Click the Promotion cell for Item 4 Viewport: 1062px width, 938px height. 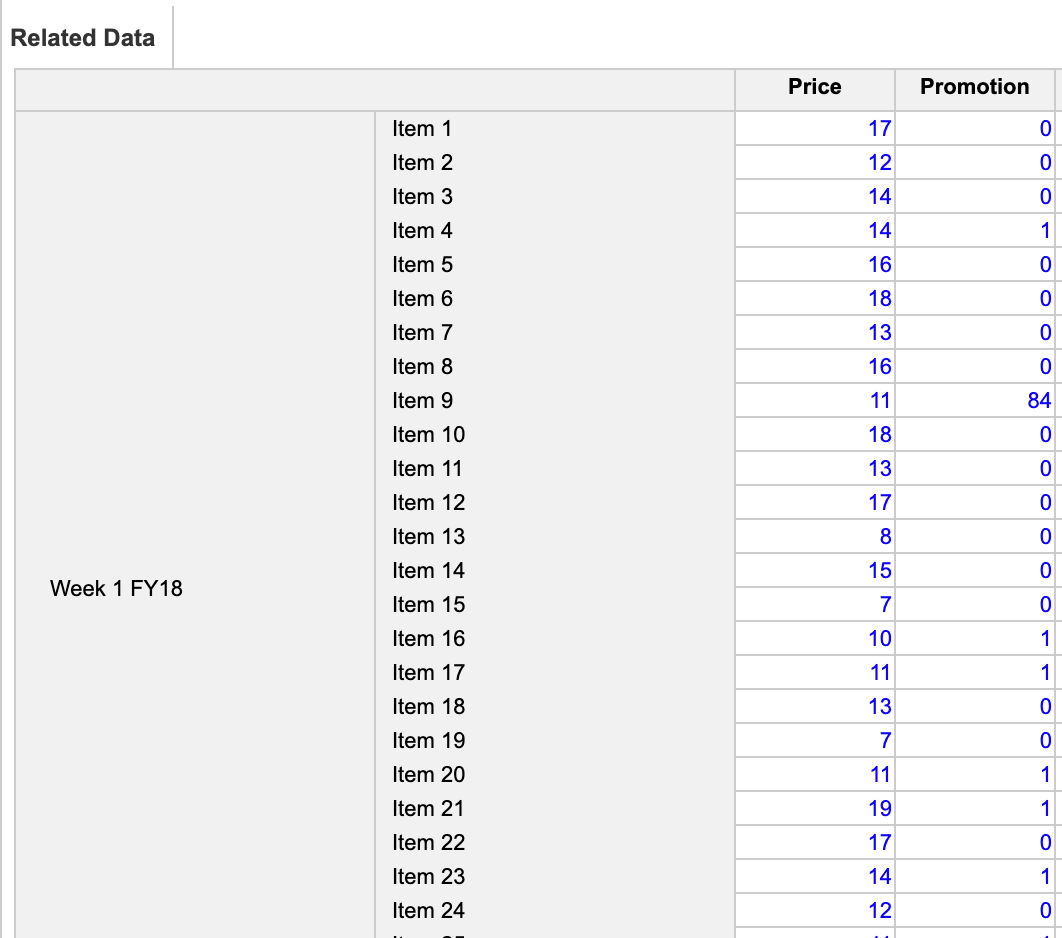click(975, 230)
